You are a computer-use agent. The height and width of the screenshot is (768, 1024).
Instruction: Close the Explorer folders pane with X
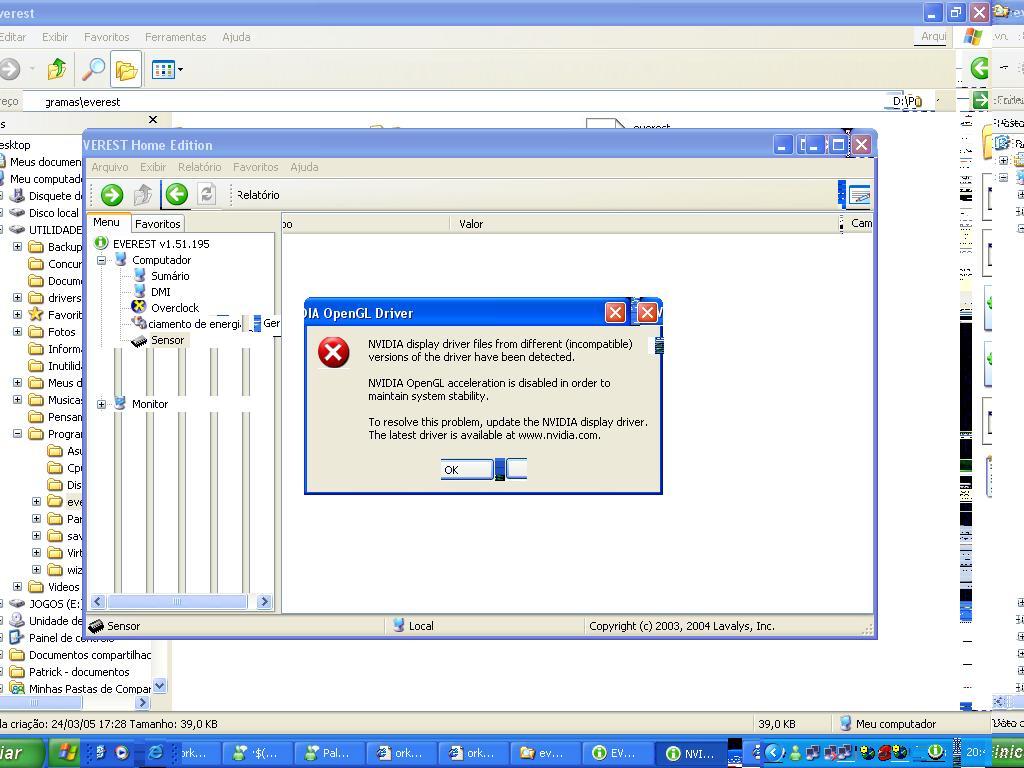(153, 120)
